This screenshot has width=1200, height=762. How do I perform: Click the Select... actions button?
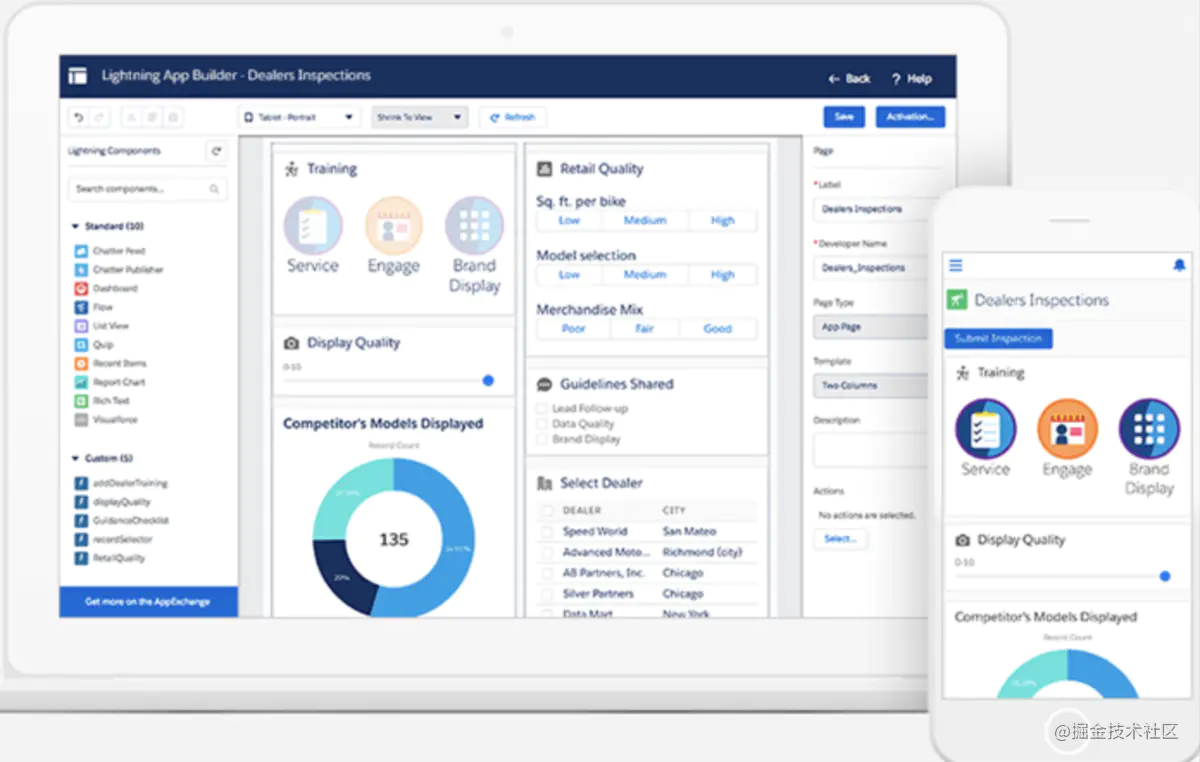840,538
